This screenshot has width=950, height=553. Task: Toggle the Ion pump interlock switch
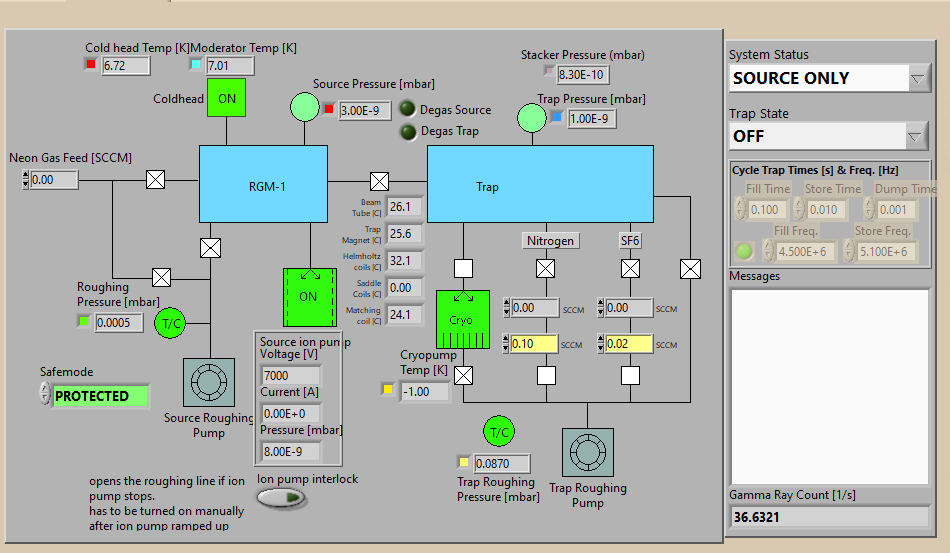[282, 497]
